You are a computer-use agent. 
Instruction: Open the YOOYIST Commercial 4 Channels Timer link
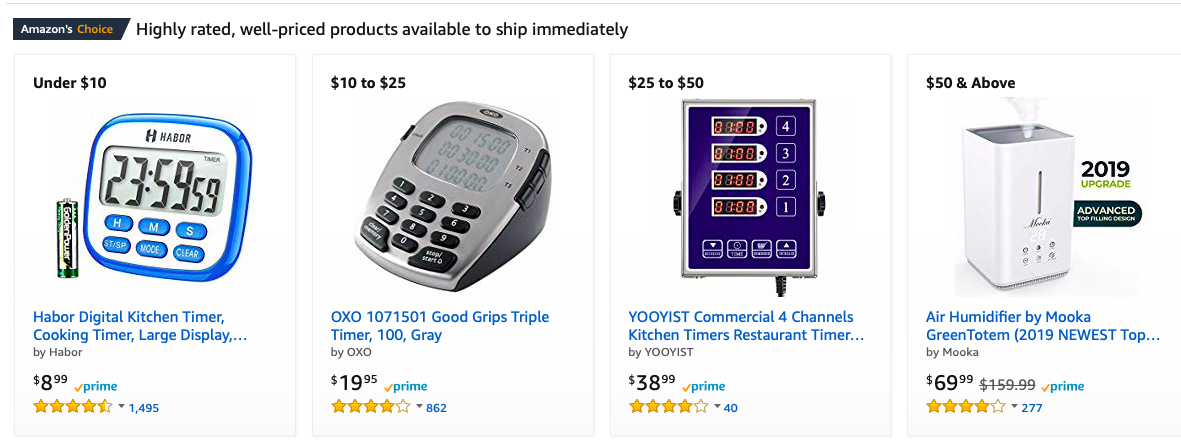(746, 326)
